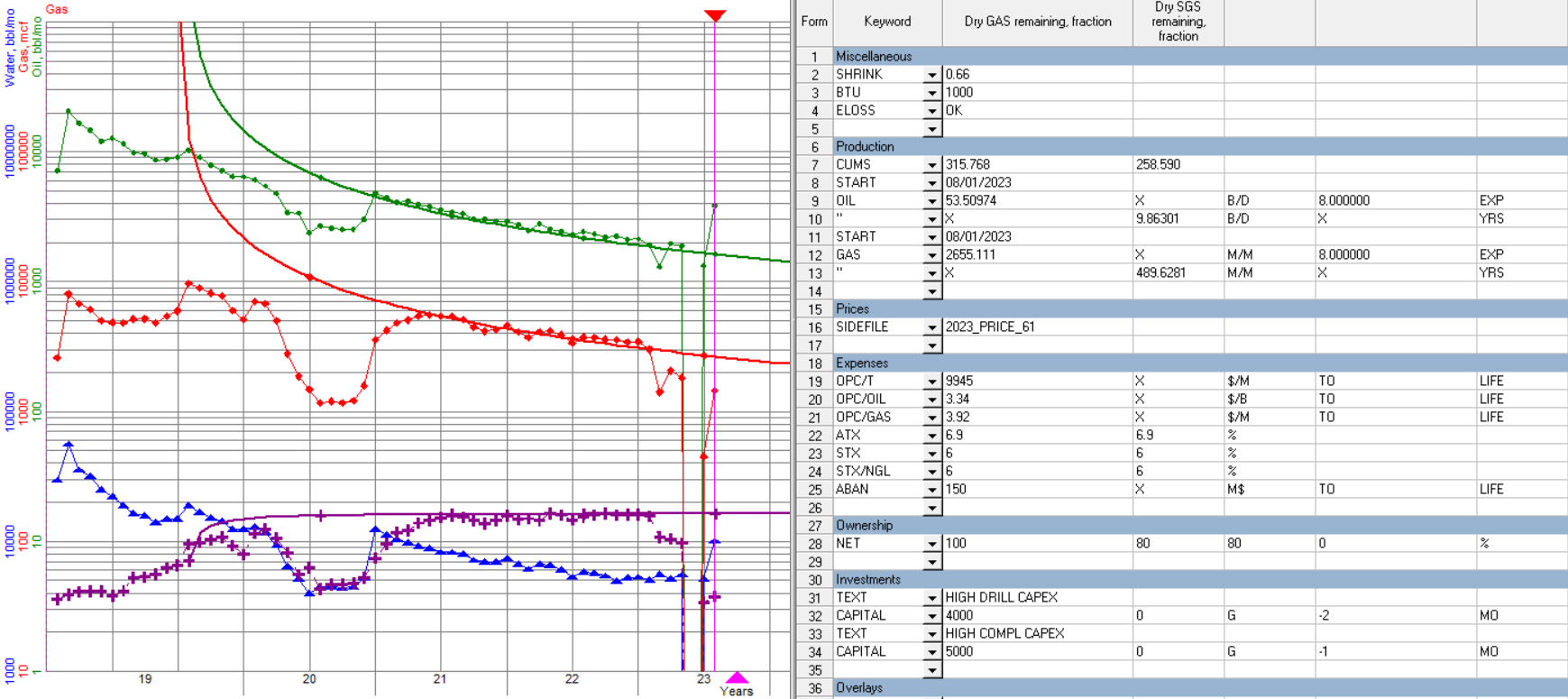The height and width of the screenshot is (699, 1568).
Task: Click the Oil, bbl/mo axis label
Action: (37, 47)
